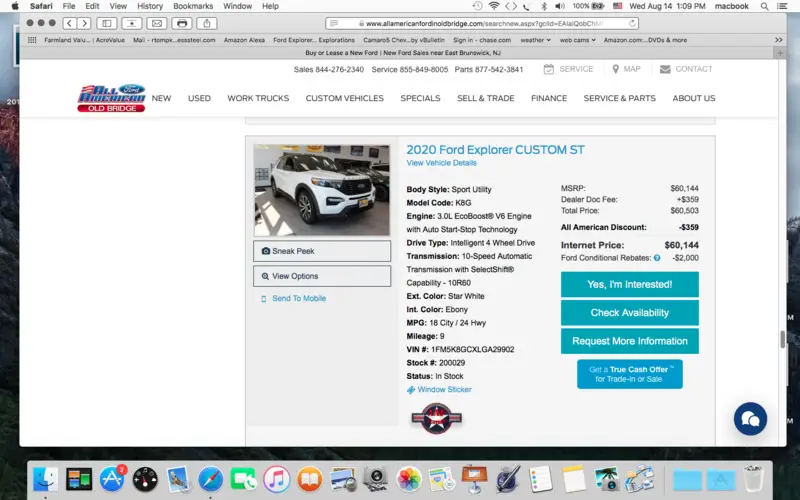Open Reminders from the Dock

(x=540, y=479)
